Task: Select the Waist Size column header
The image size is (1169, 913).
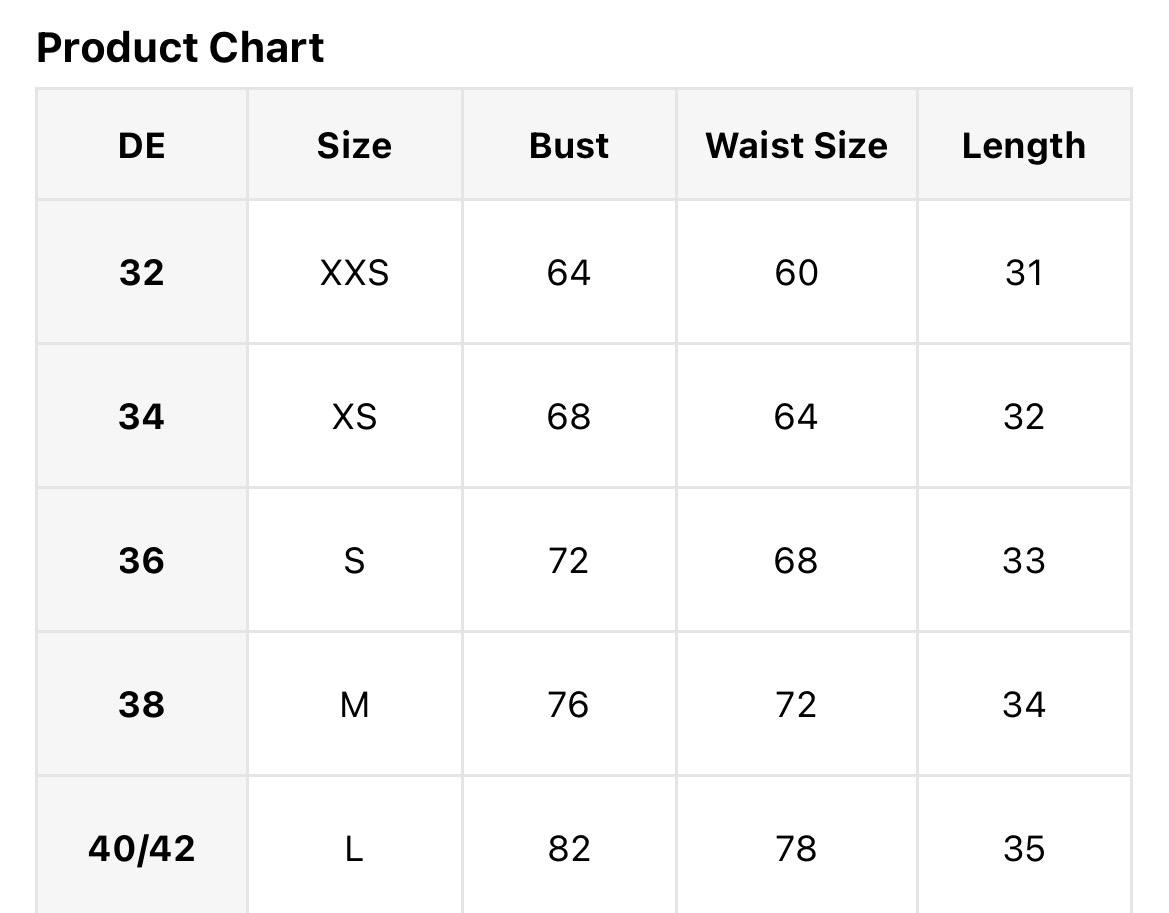Action: coord(796,145)
